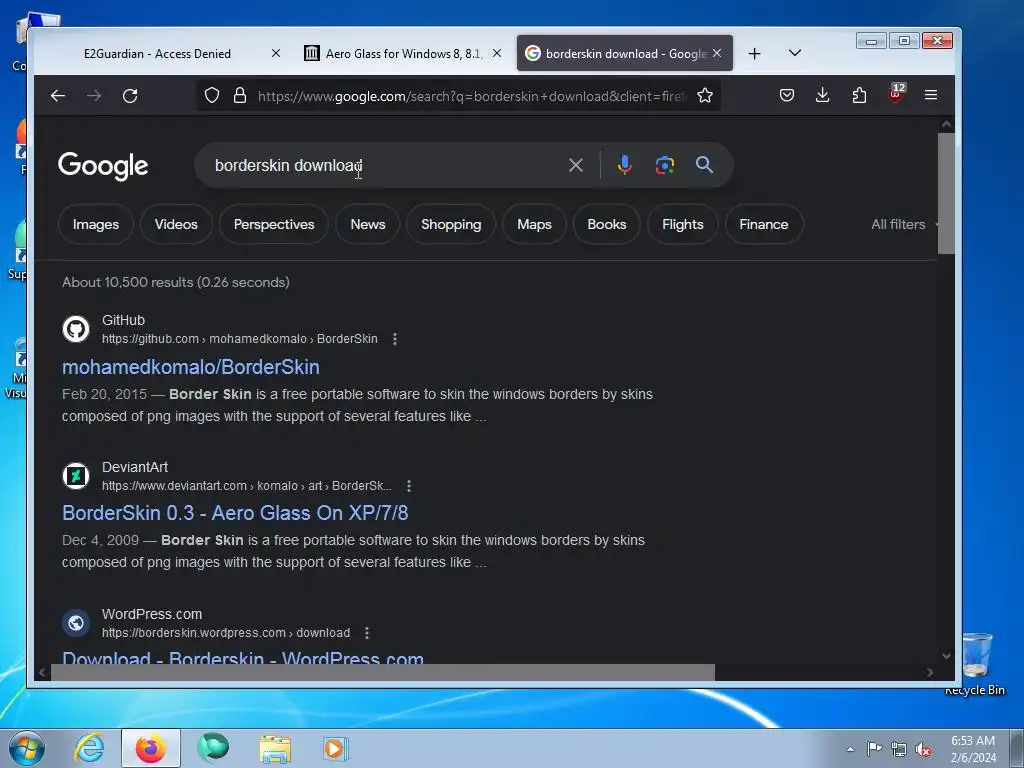Switch to E2Guardian Access Denied tab
1024x768 pixels.
click(x=157, y=54)
